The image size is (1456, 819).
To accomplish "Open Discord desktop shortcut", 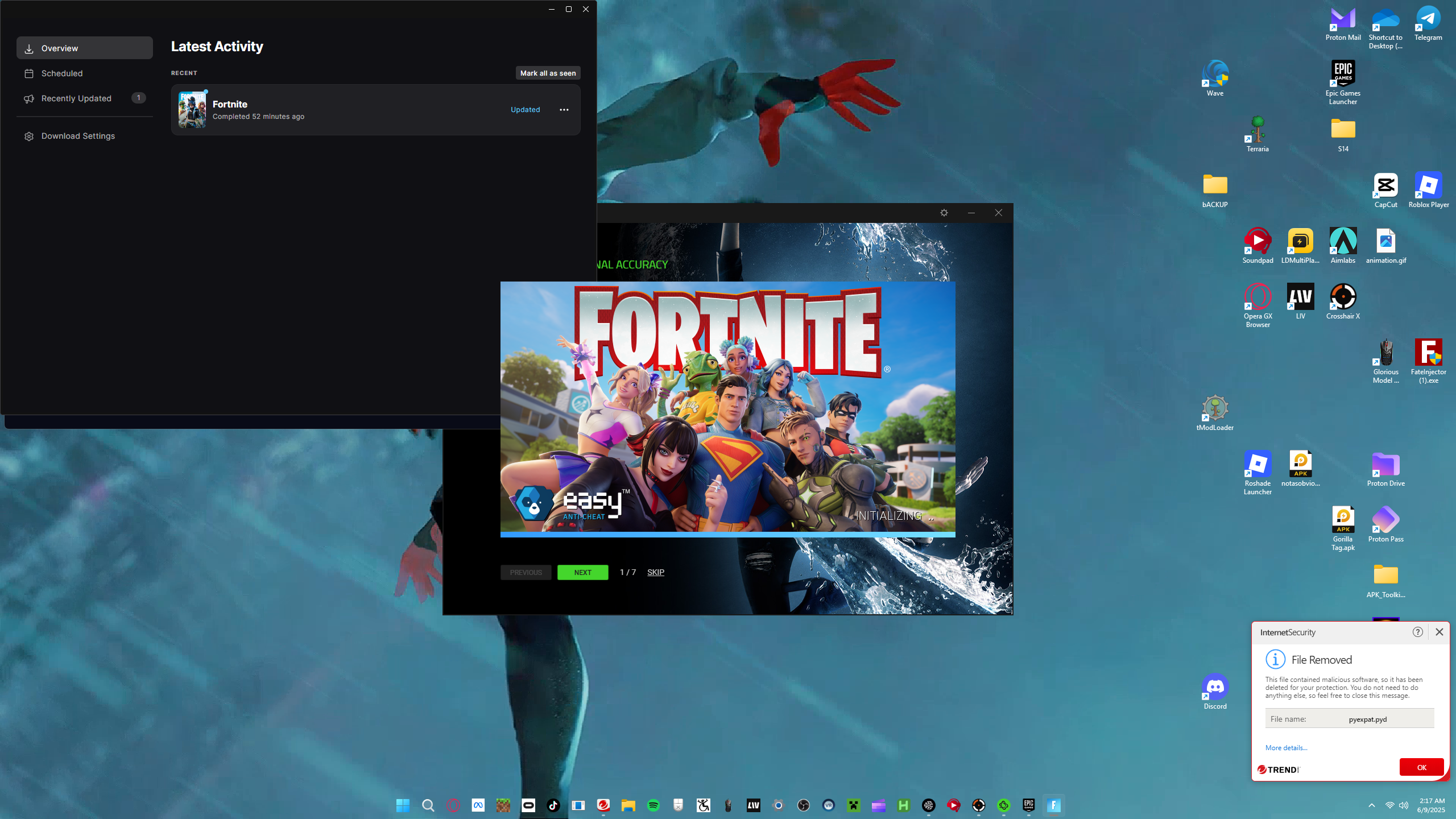I will pos(1215,687).
